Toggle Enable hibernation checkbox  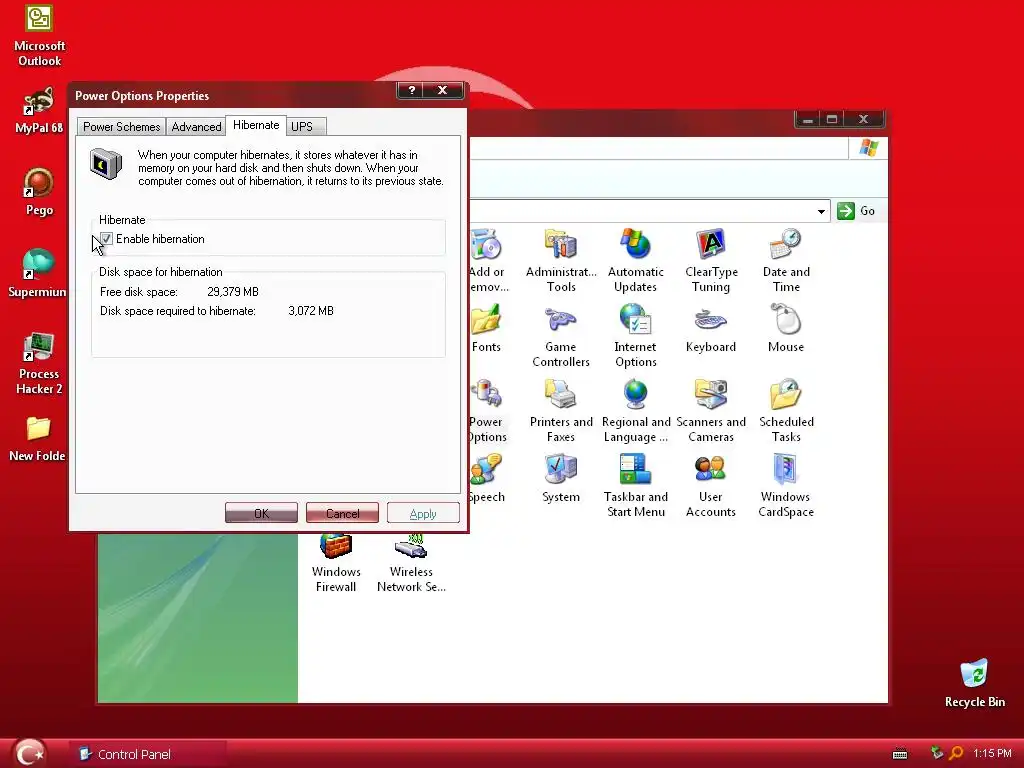(x=106, y=239)
